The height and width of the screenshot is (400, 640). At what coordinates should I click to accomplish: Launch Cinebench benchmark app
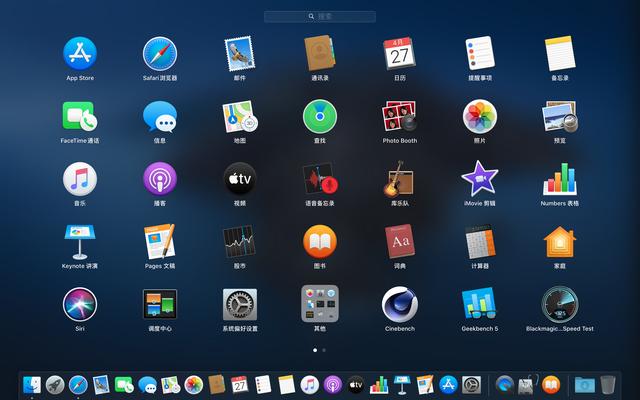point(400,304)
